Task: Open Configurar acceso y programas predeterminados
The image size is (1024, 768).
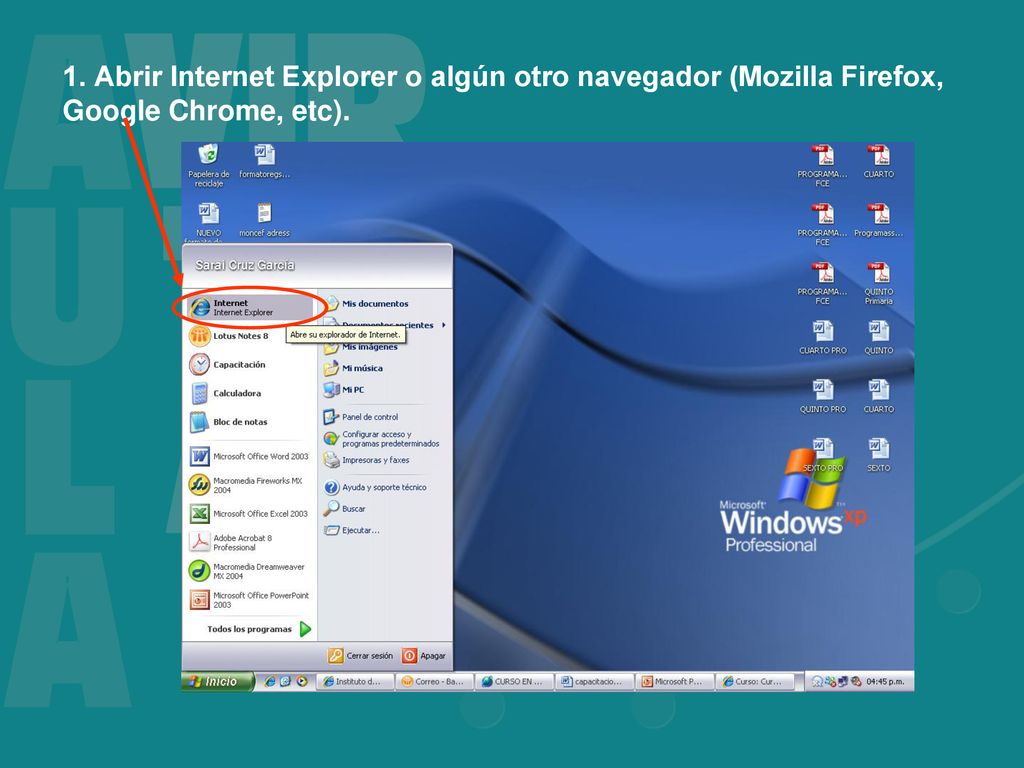Action: click(x=381, y=439)
